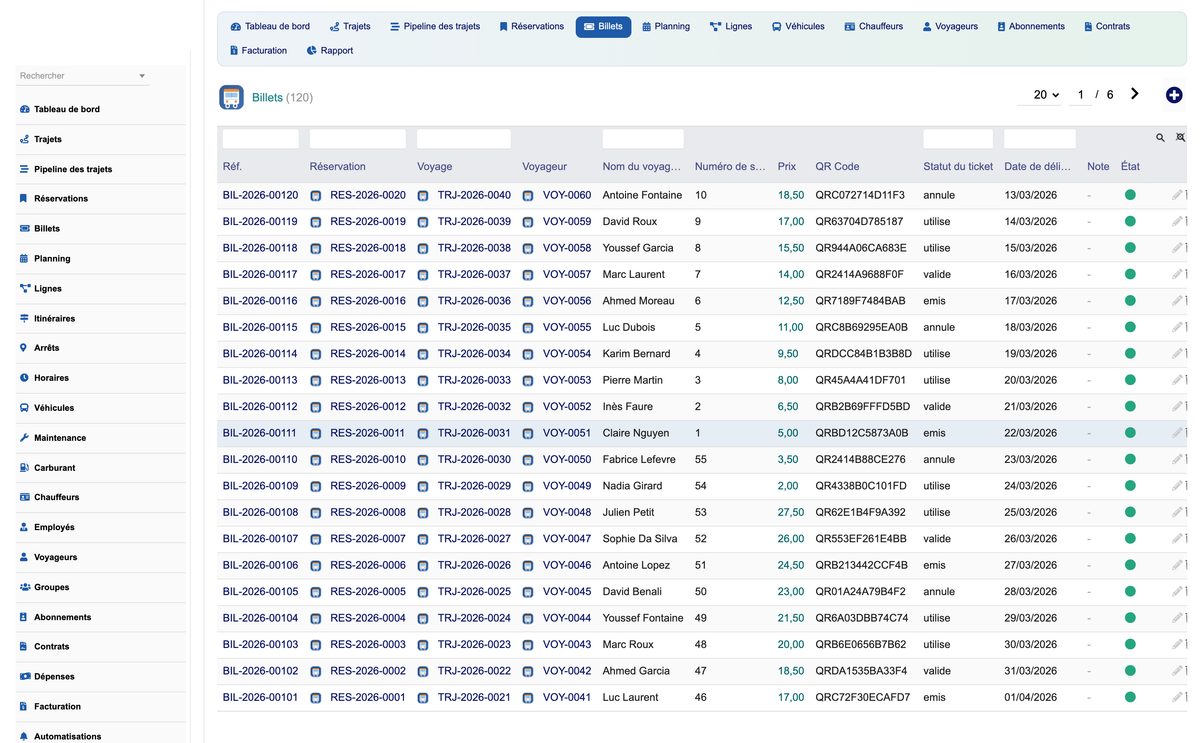The image size is (1200, 743).
Task: Open reservation link RES-2026-0003
Action: 368,645
